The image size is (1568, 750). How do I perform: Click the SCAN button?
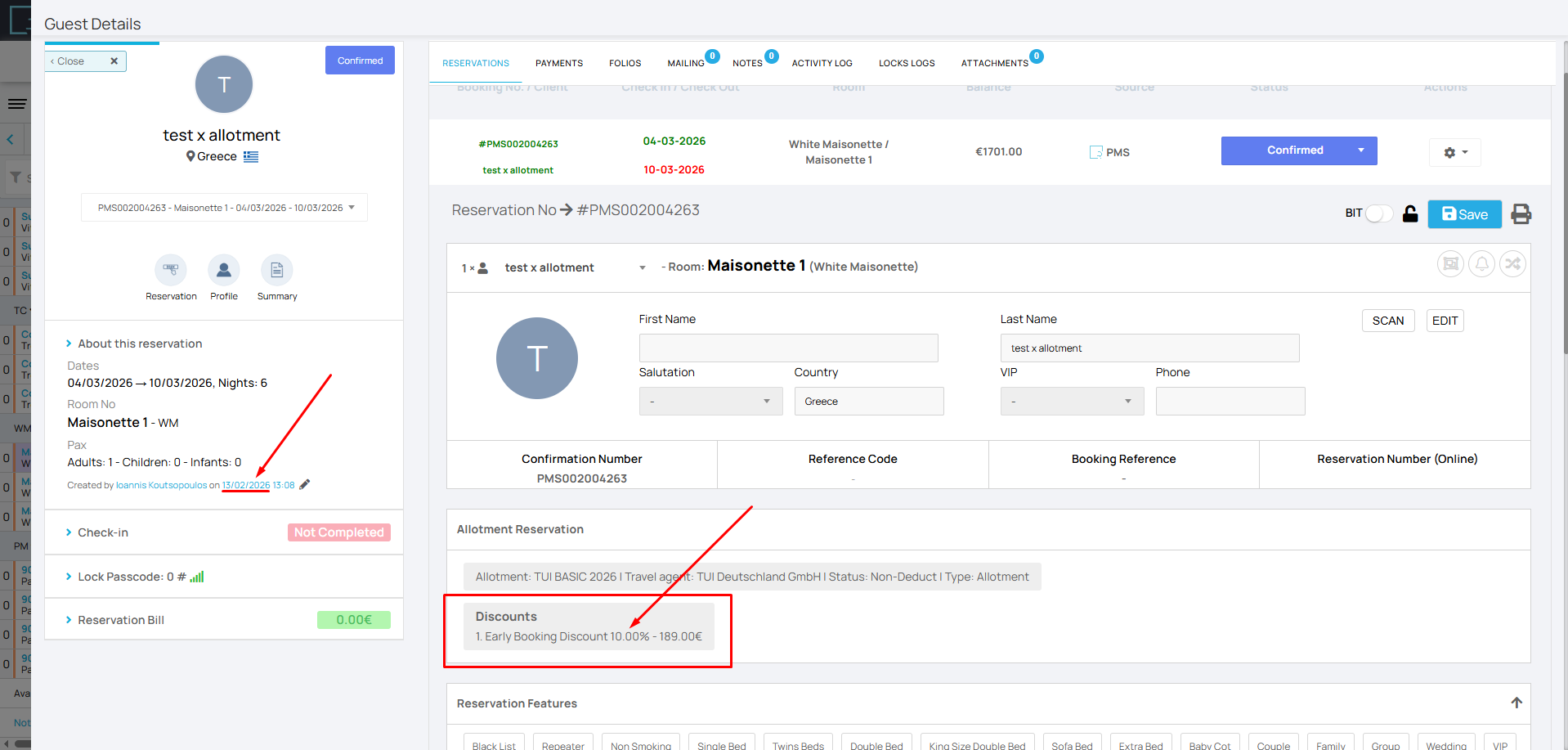(x=1387, y=321)
